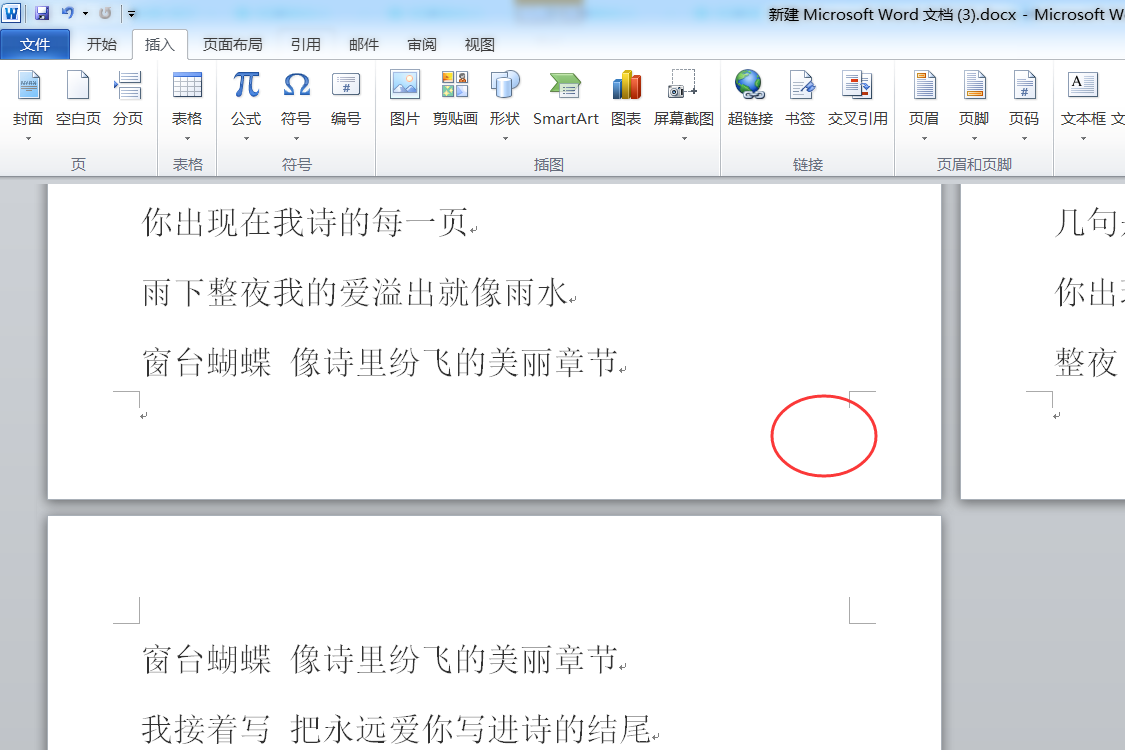
Task: Select the Insert (插入) tab
Action: tap(159, 44)
